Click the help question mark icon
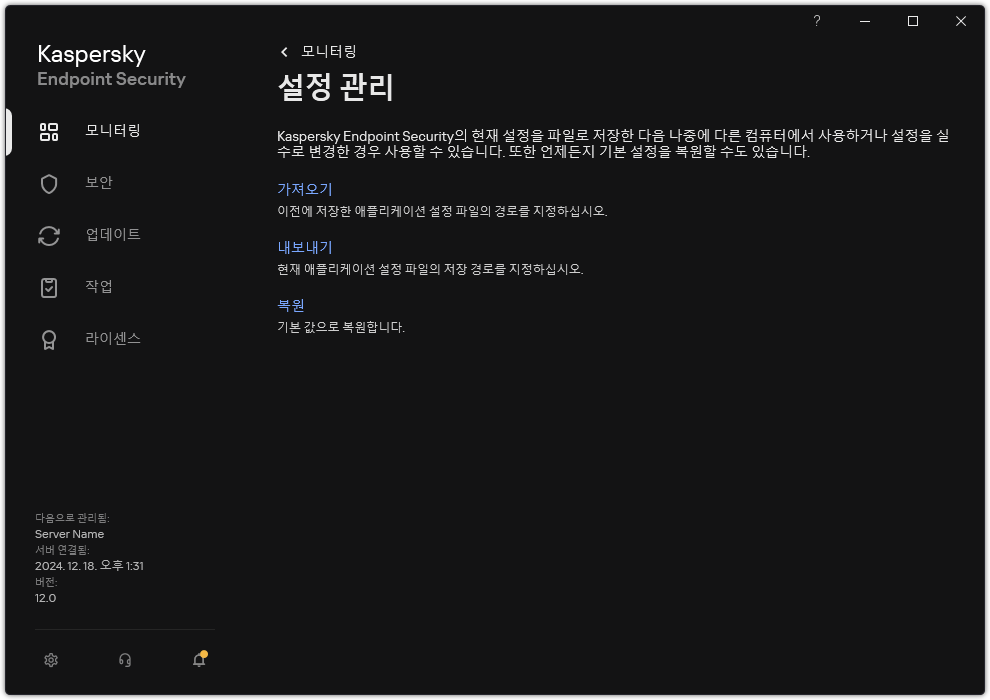This screenshot has width=990, height=700. coord(816,20)
